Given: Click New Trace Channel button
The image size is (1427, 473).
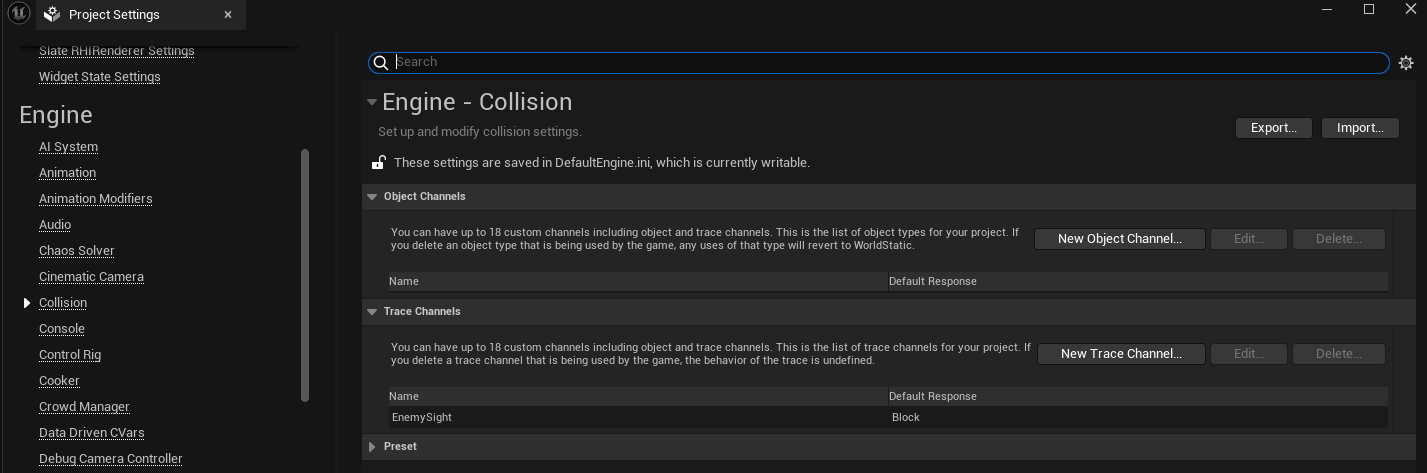Looking at the screenshot, I should point(1121,354).
